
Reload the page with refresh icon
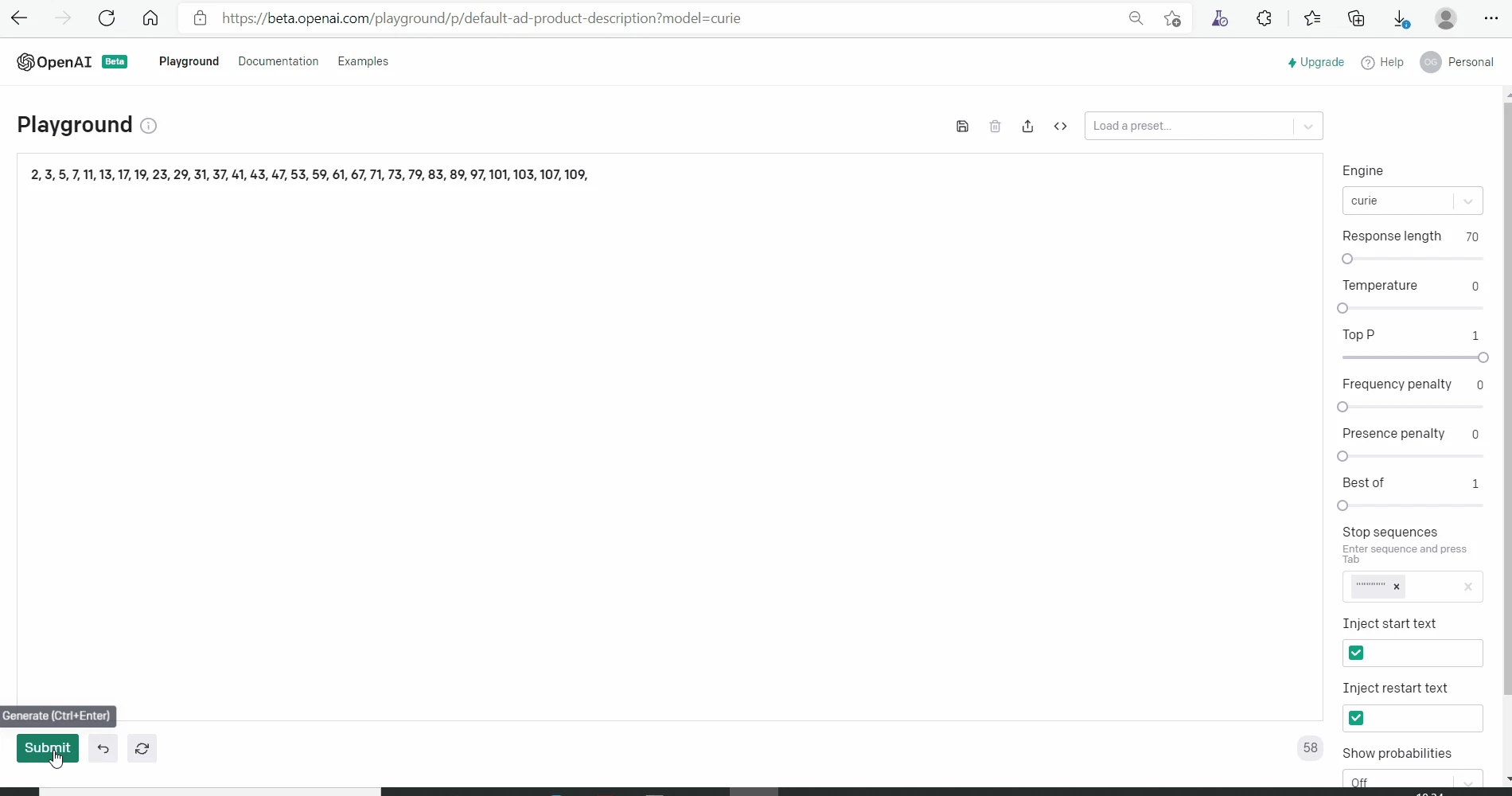[107, 18]
